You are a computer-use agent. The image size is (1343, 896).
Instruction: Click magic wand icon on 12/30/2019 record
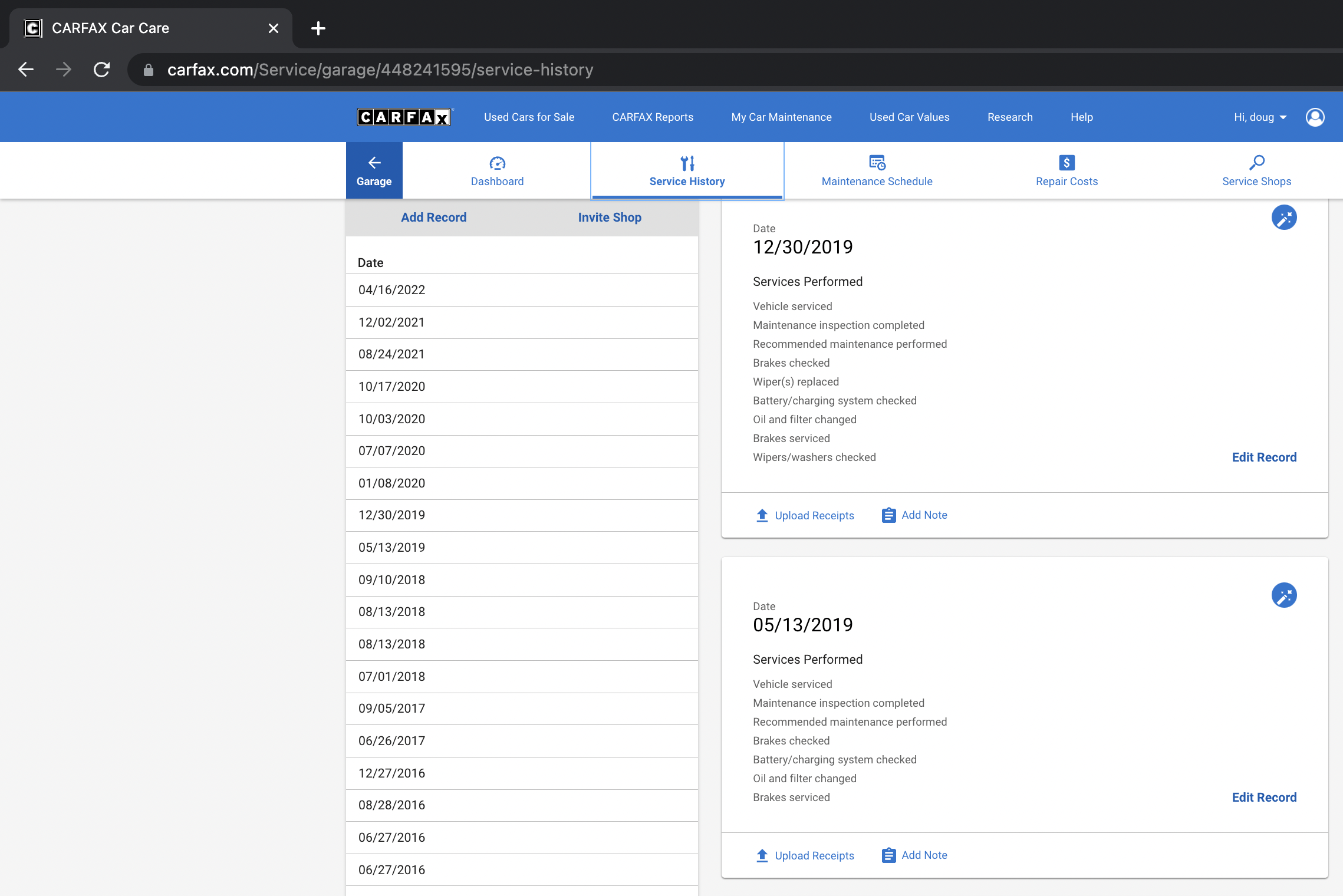point(1283,218)
